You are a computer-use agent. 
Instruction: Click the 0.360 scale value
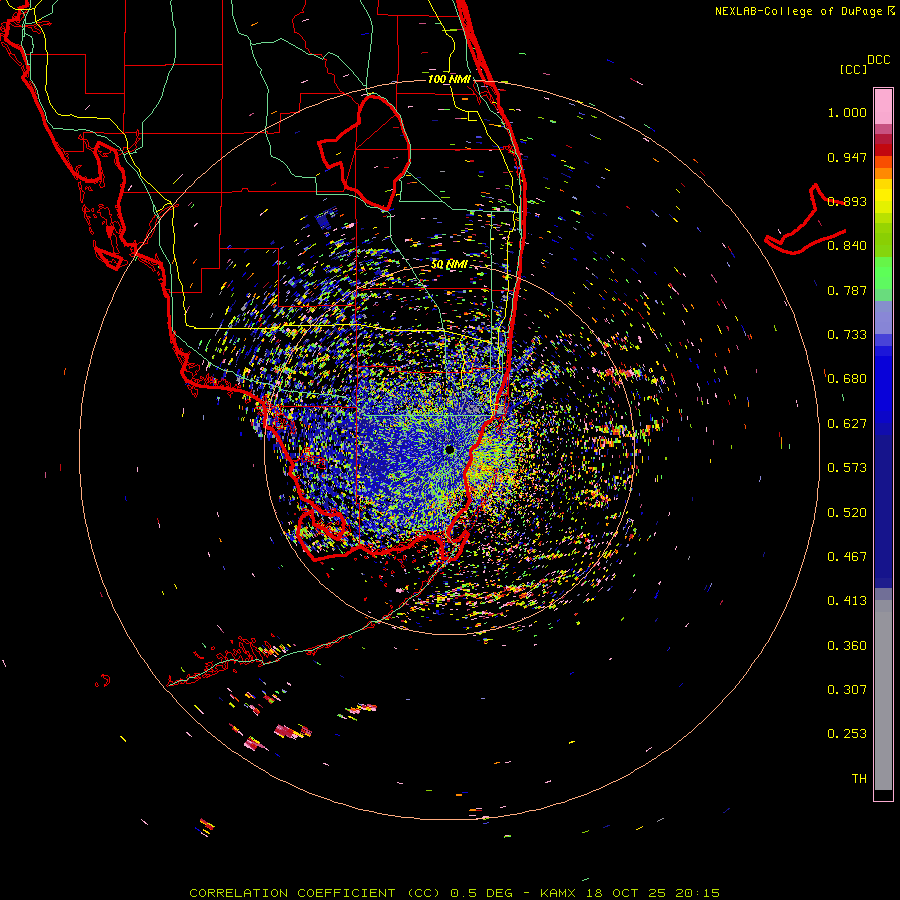point(847,646)
